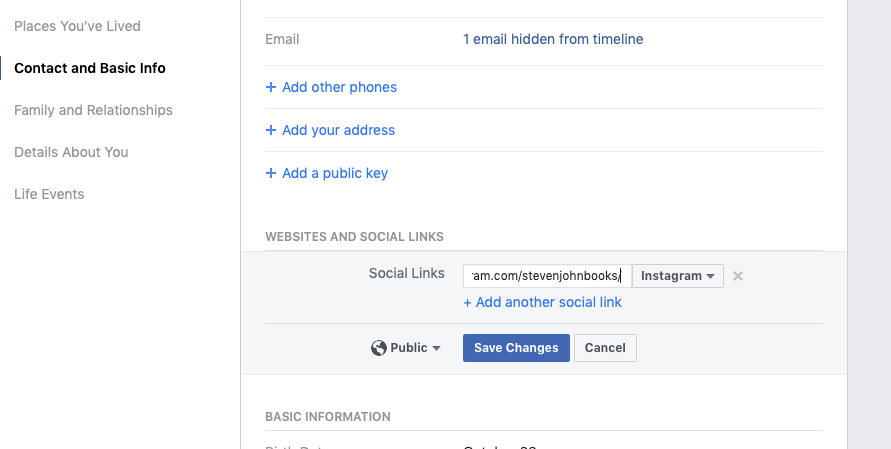Open the Public privacy audience selector

(x=406, y=348)
